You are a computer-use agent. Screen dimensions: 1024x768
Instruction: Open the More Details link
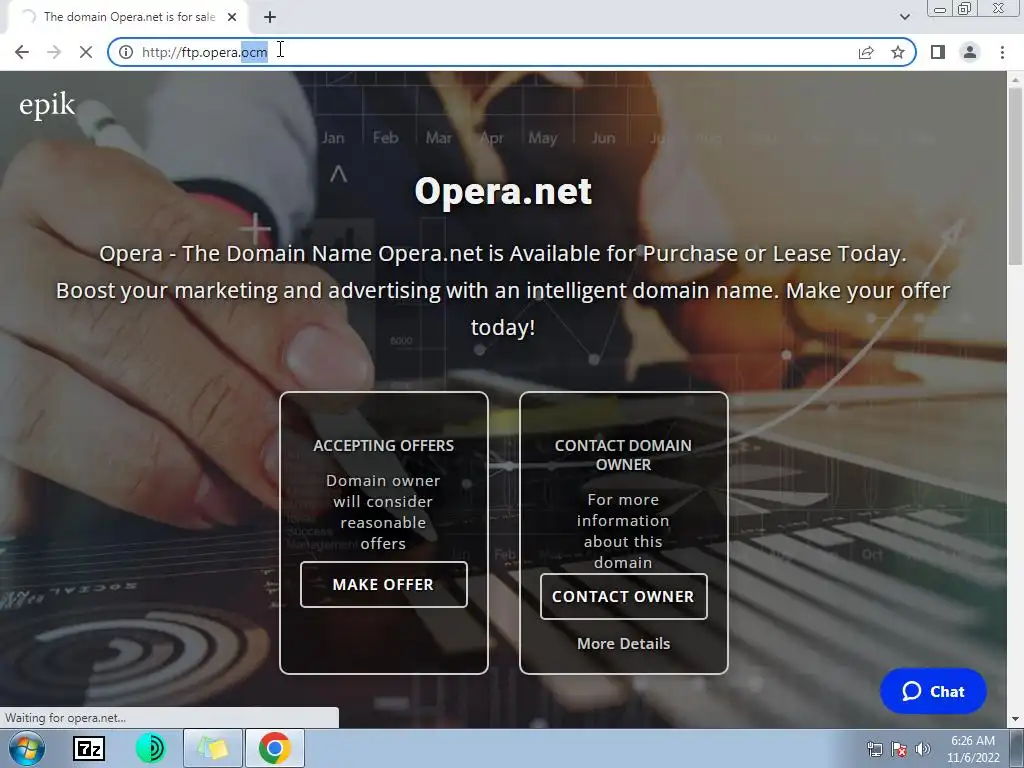click(x=623, y=643)
